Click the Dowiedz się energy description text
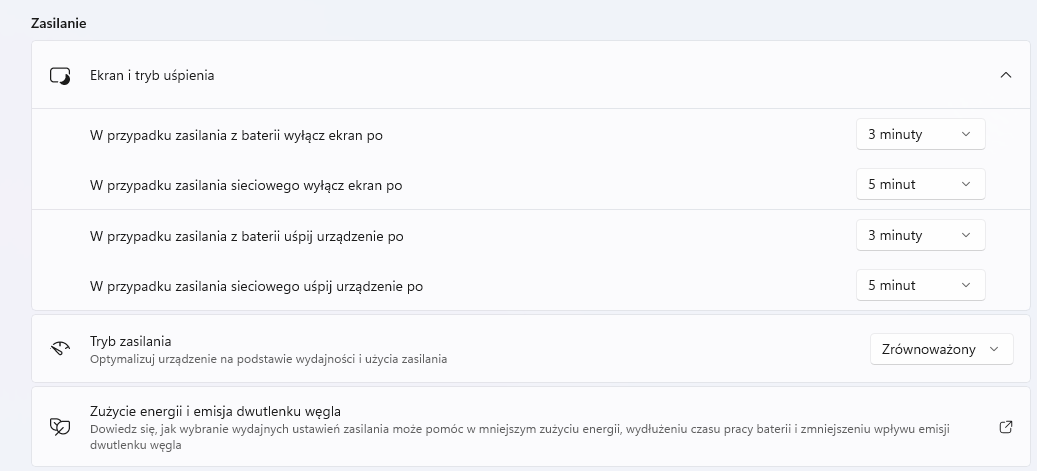The width and height of the screenshot is (1037, 471). [520, 437]
